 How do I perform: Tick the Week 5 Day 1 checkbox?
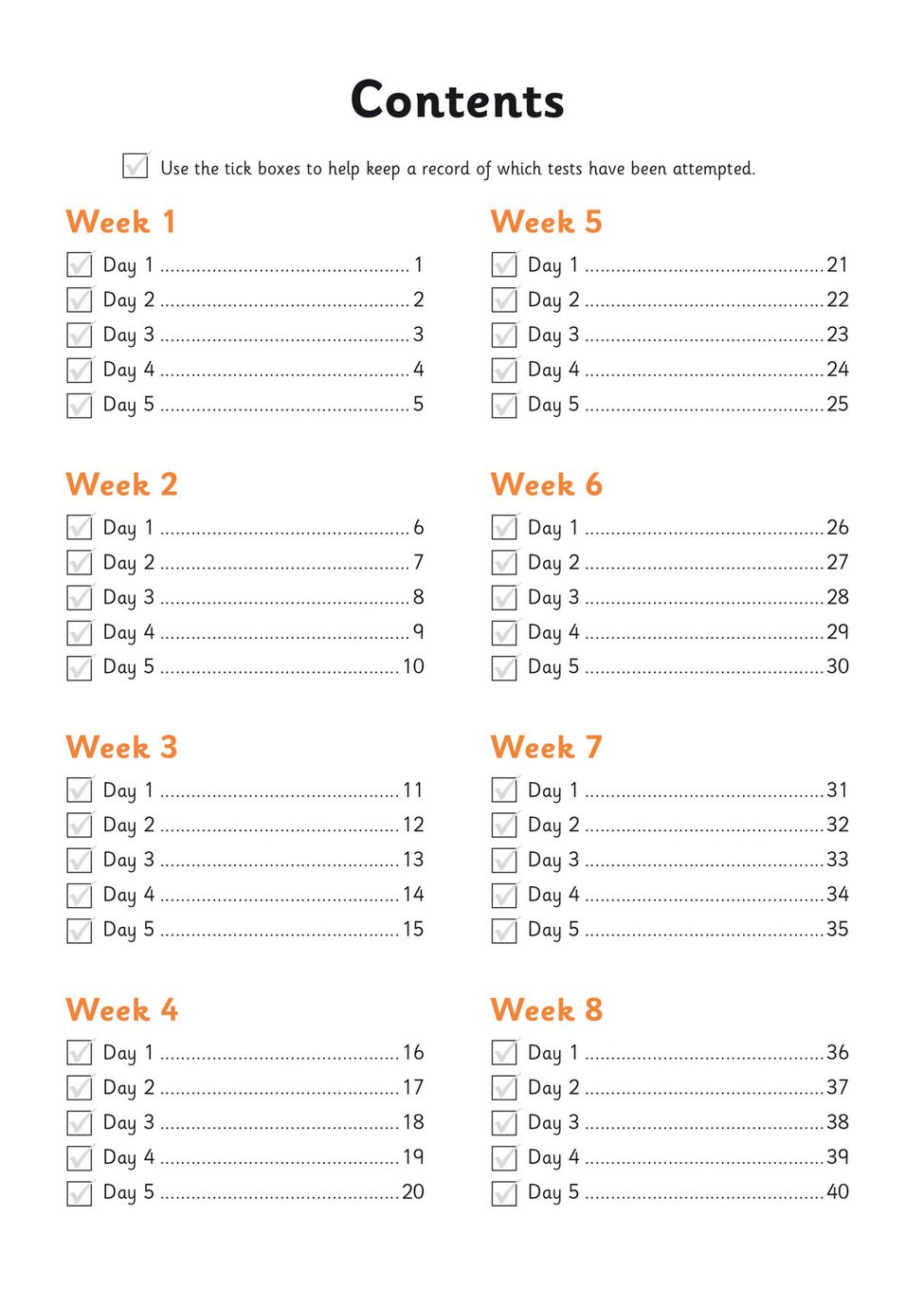point(504,264)
